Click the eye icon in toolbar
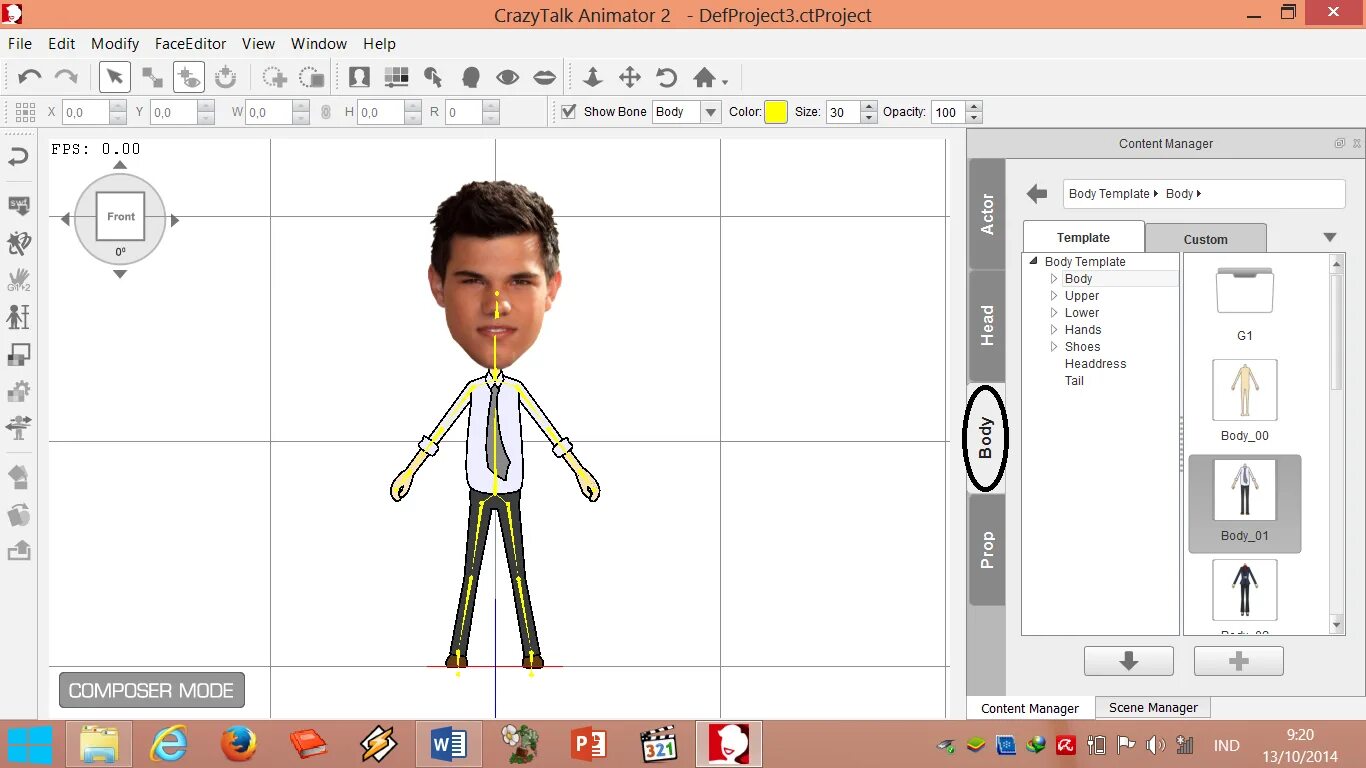This screenshot has height=768, width=1366. (x=507, y=77)
